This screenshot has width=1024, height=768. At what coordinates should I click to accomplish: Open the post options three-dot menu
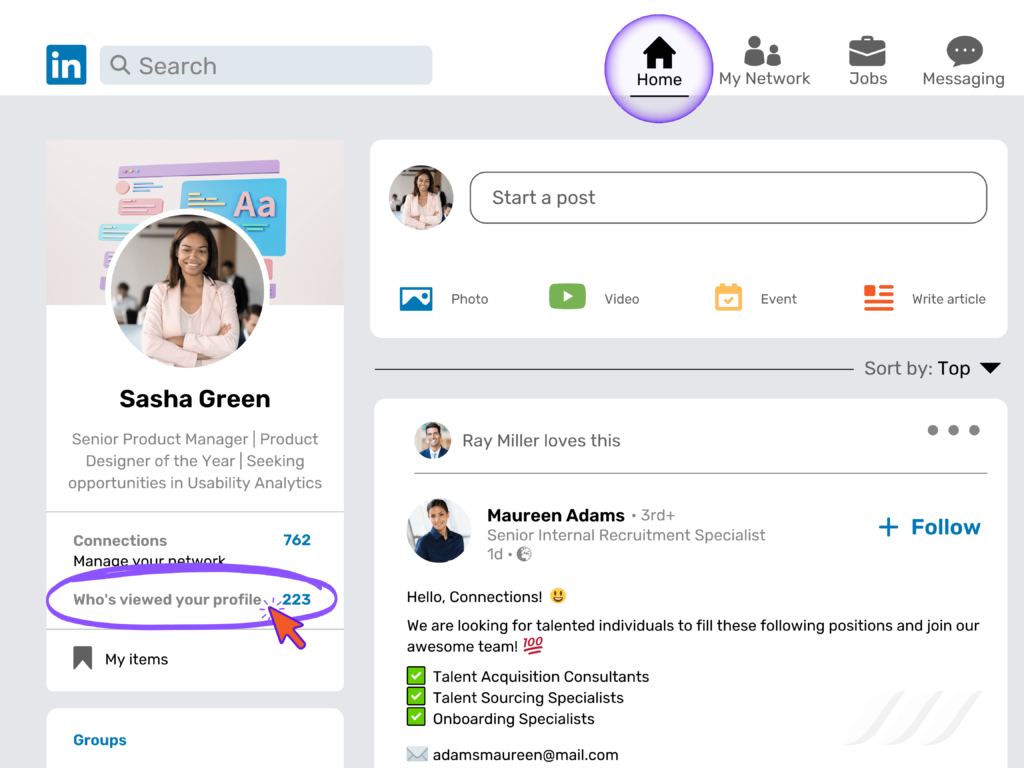(953, 430)
